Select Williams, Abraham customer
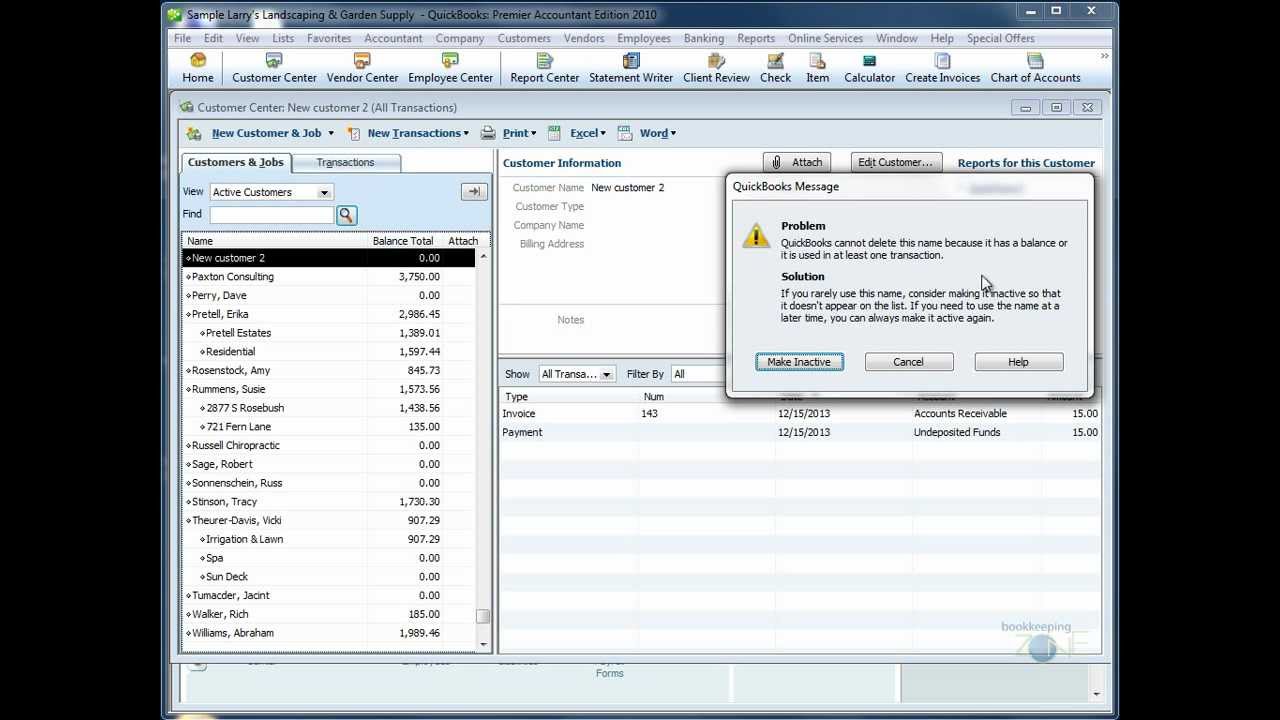Image resolution: width=1280 pixels, height=720 pixels. [329, 633]
